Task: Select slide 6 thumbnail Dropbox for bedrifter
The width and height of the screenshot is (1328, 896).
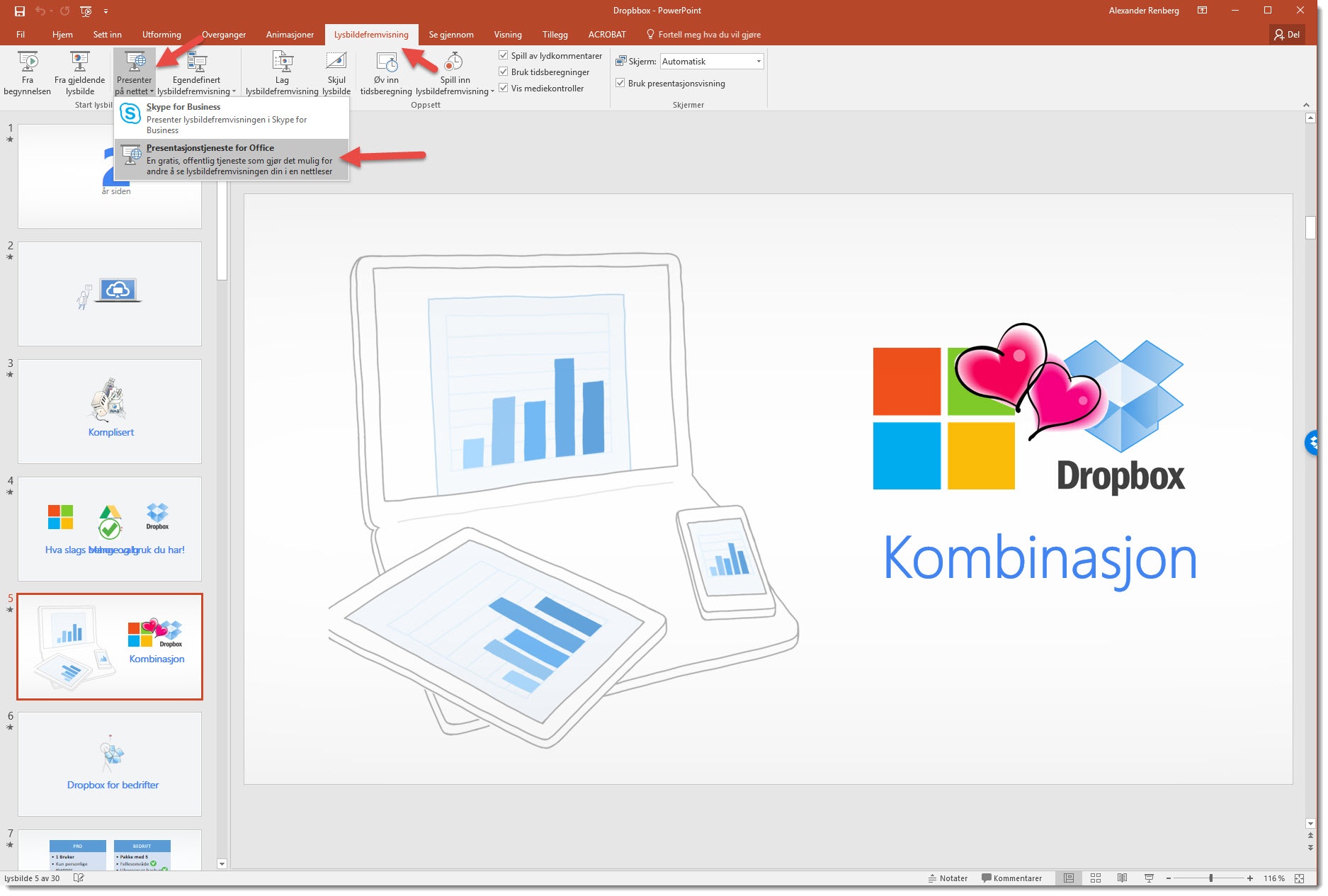Action: 110,764
